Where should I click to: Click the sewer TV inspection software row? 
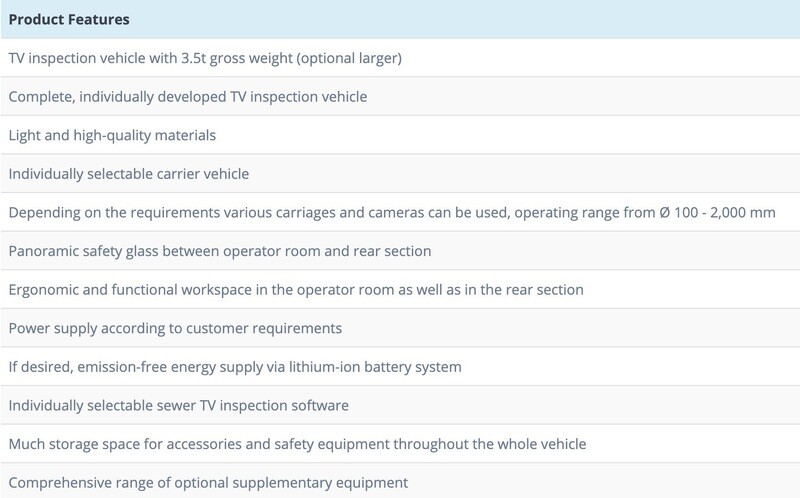point(178,406)
